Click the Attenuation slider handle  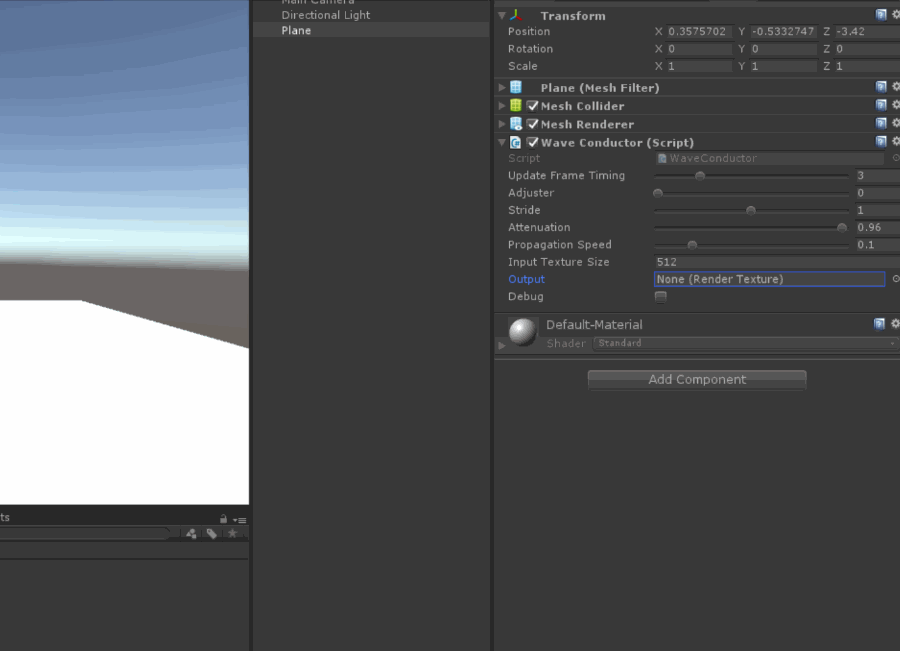842,228
